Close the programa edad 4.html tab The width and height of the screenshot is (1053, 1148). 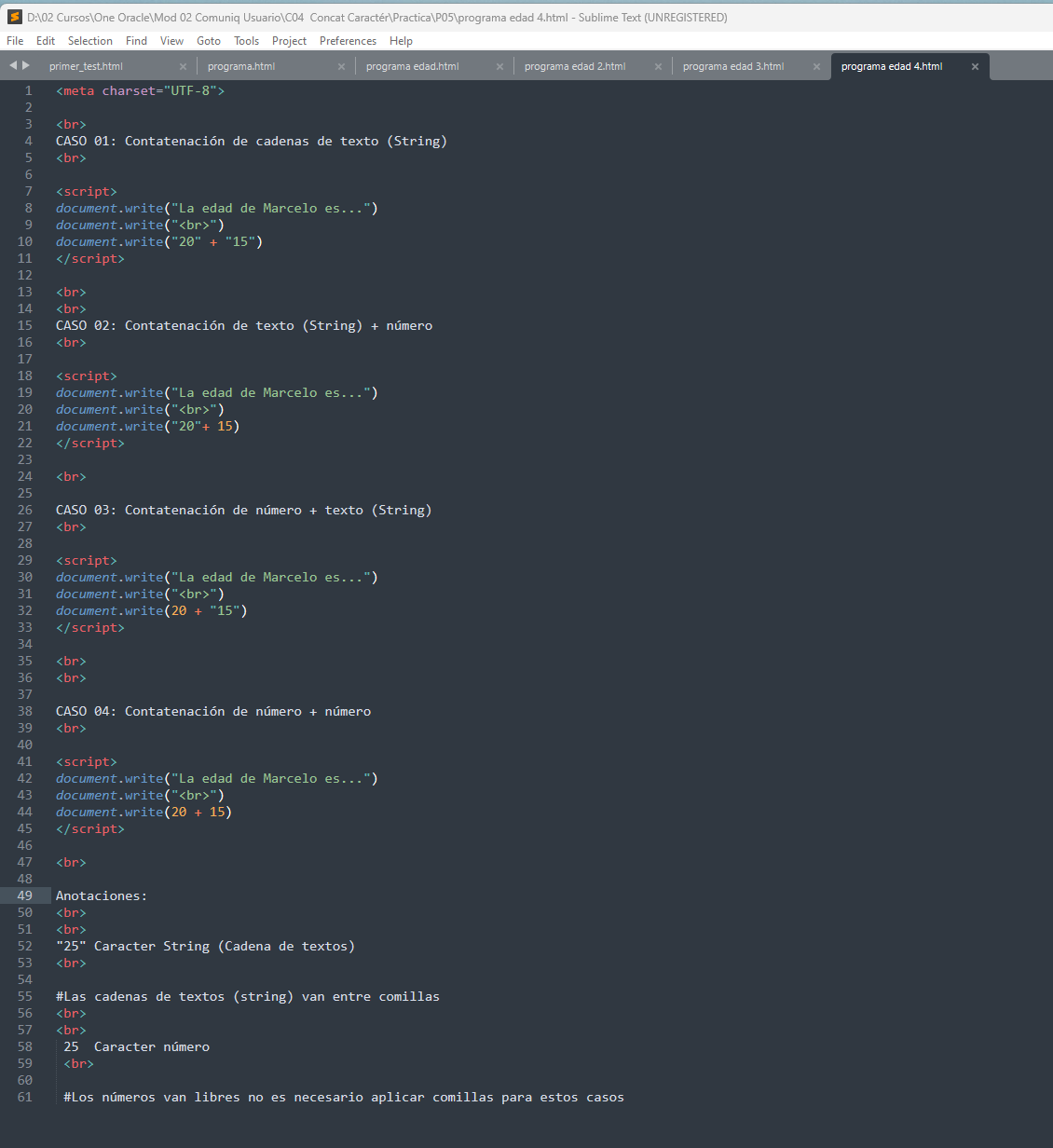[x=975, y=66]
